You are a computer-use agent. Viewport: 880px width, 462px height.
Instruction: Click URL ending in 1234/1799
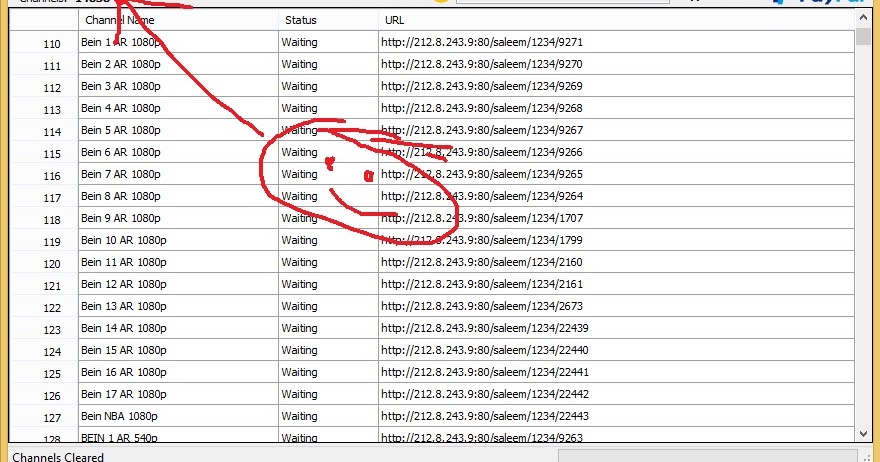point(482,240)
